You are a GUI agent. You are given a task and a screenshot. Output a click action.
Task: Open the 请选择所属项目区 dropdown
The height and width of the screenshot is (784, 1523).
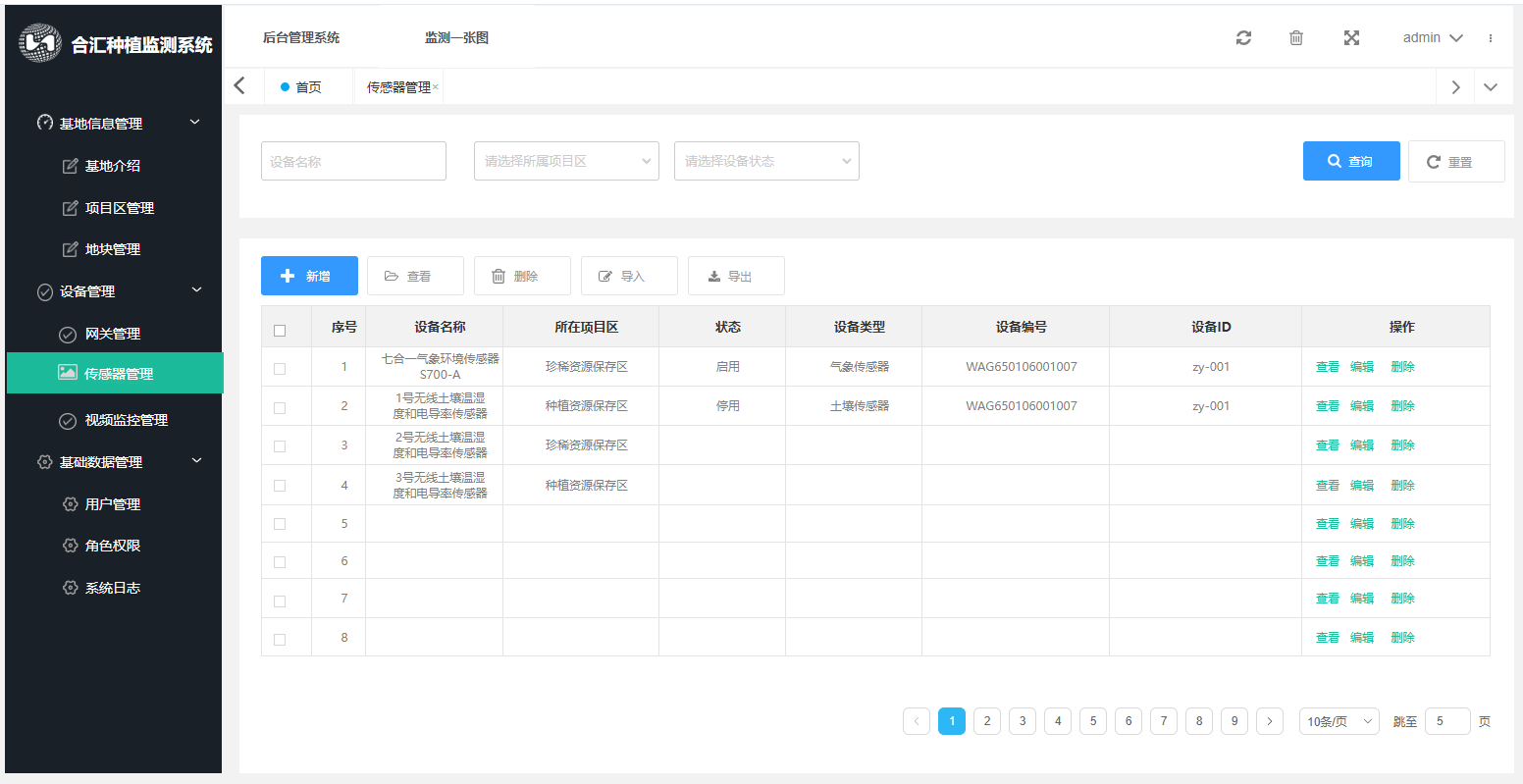(566, 161)
